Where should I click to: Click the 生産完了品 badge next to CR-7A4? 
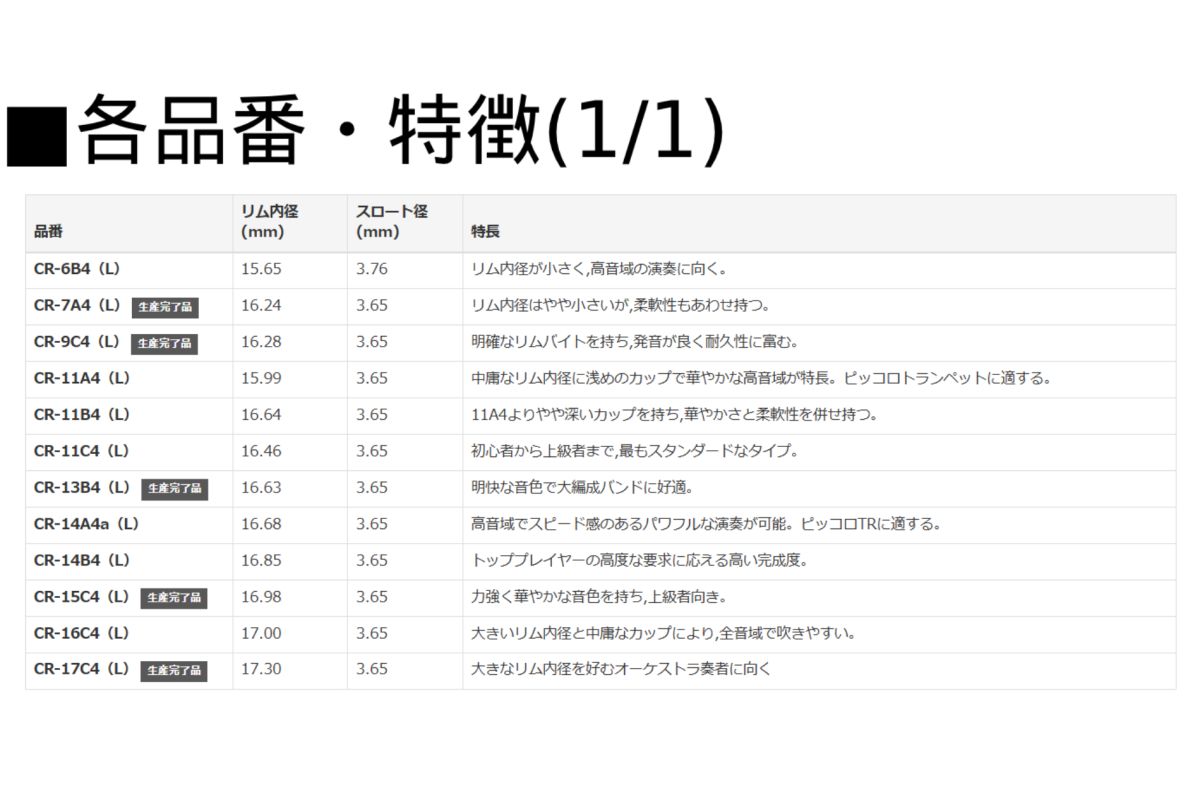[x=165, y=307]
